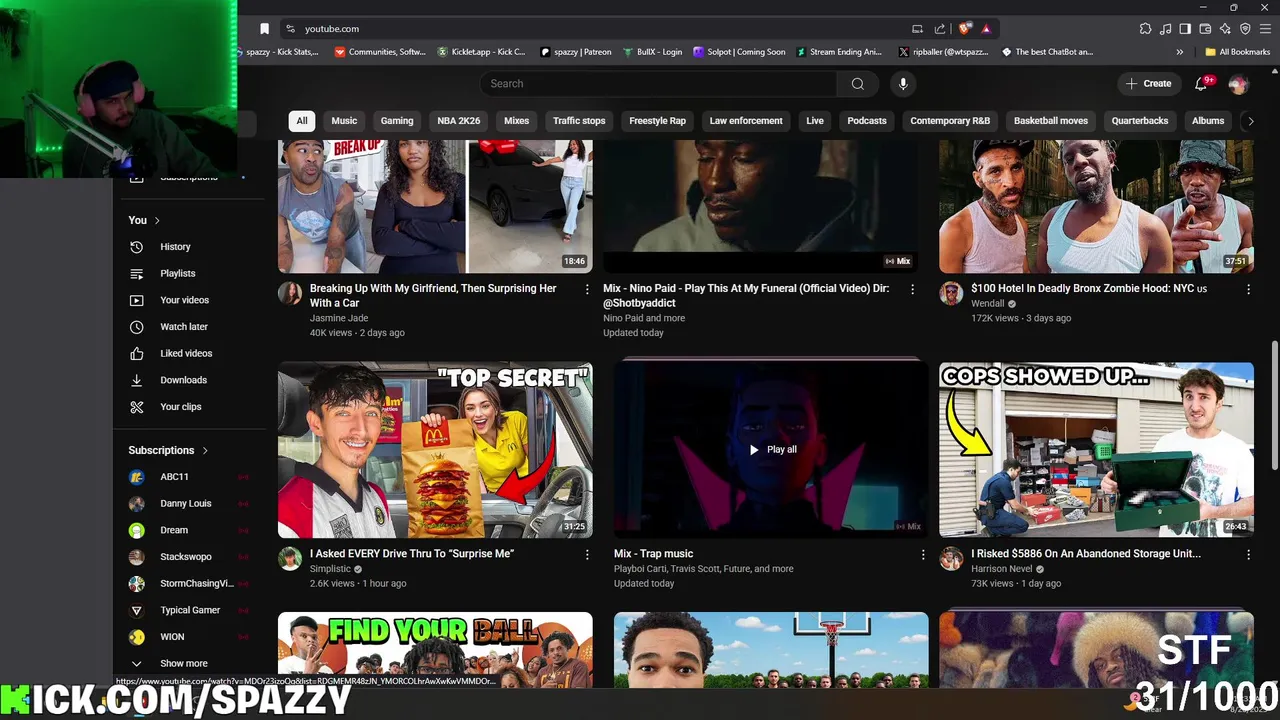Open Watch later in the sidebar
The width and height of the screenshot is (1280, 720).
click(x=185, y=327)
